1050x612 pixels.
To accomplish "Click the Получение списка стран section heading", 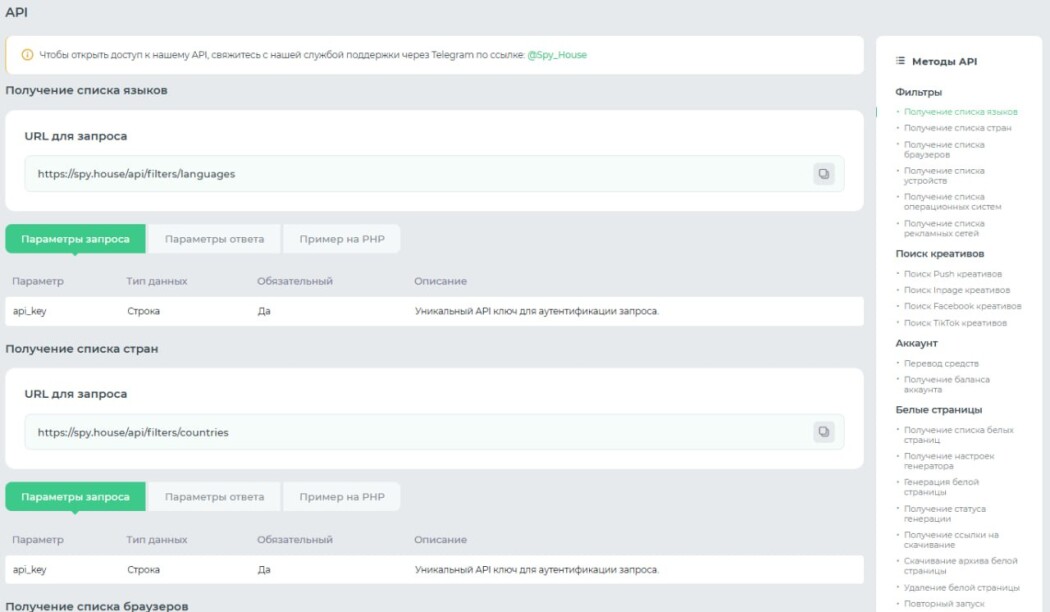I will [82, 349].
